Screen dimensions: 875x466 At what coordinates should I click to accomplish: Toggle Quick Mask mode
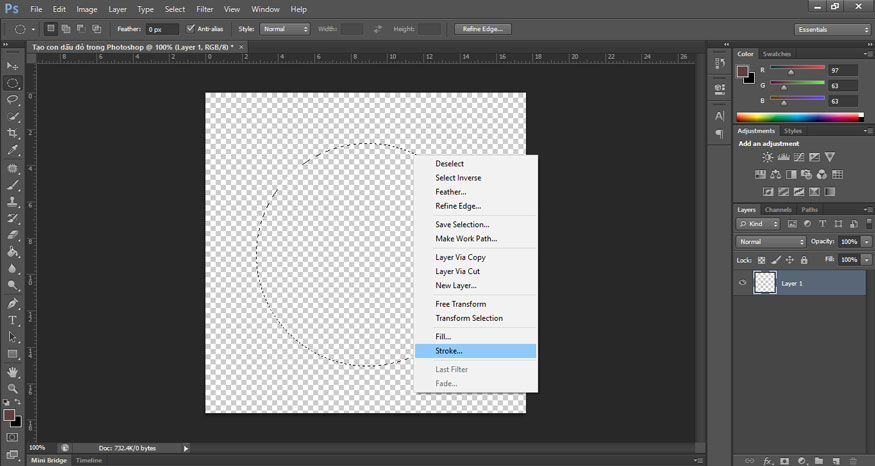[12, 438]
